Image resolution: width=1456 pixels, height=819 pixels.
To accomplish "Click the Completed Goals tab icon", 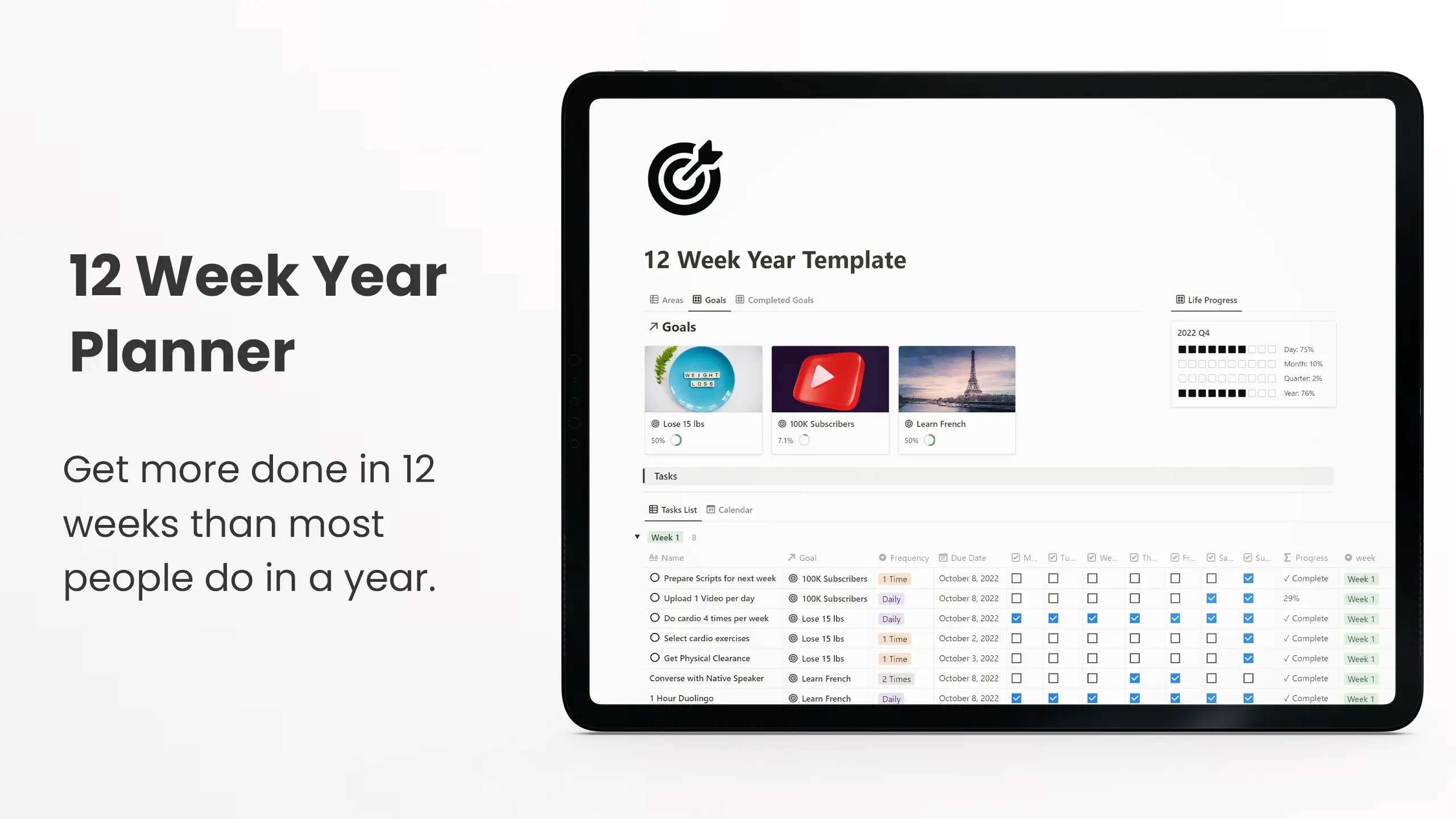I will coord(740,300).
